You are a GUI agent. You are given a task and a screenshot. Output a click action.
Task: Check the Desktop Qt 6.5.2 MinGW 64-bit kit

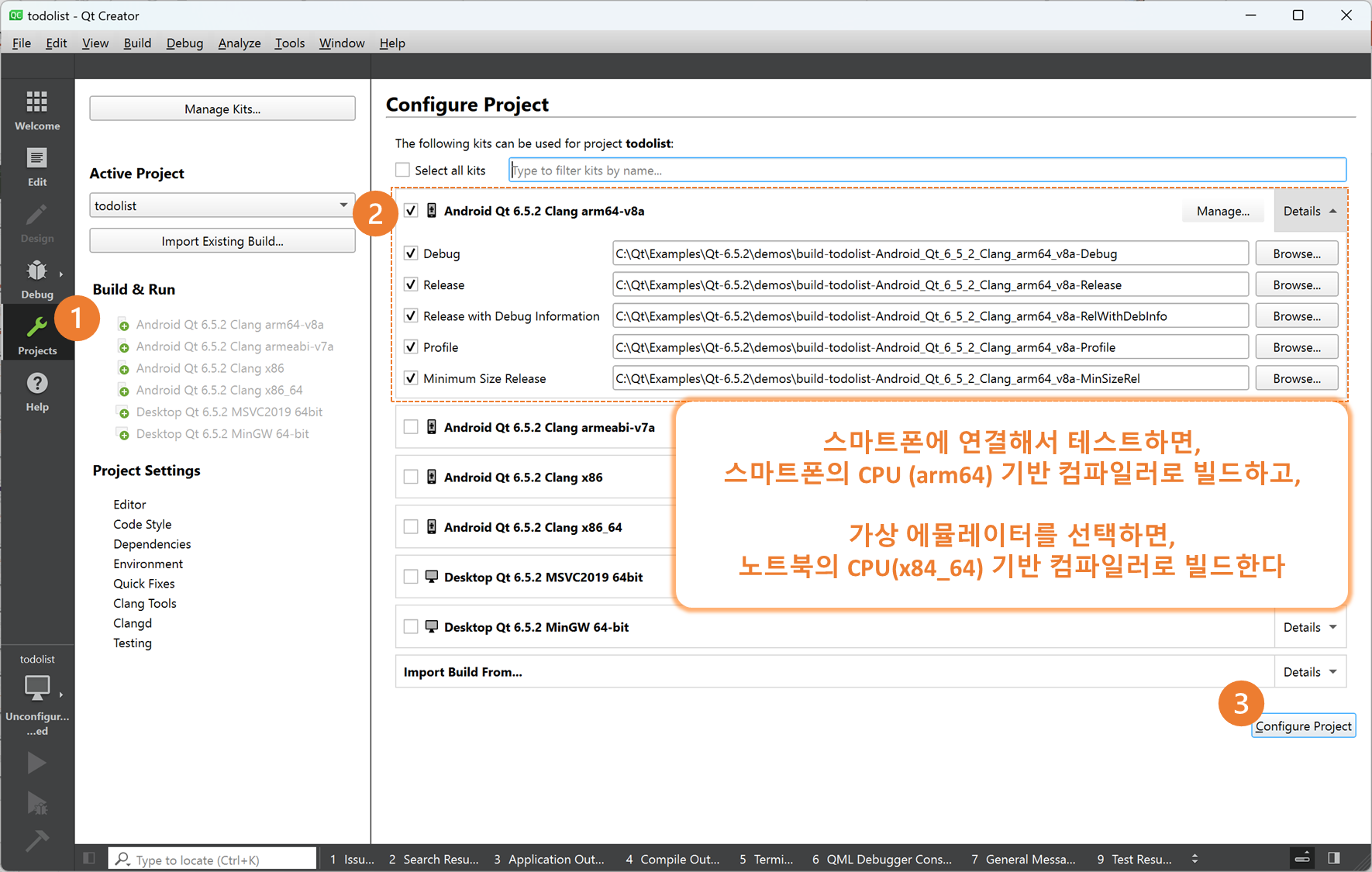click(x=411, y=627)
